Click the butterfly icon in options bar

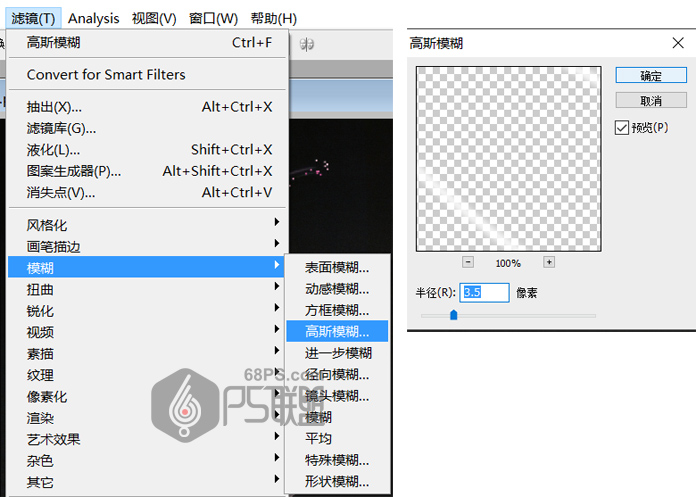(x=307, y=44)
